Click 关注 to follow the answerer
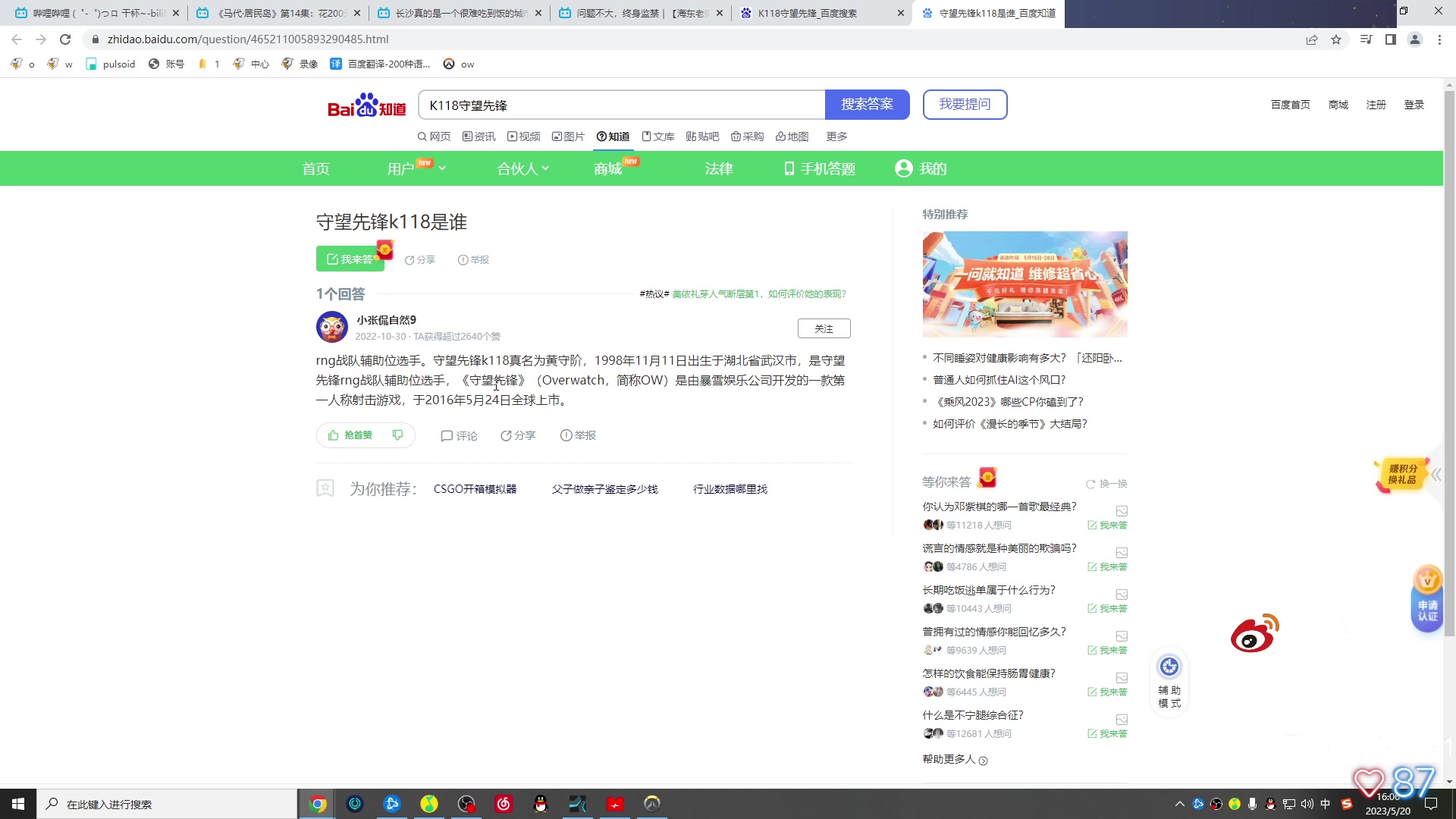Screen dimensions: 1456x819 (x=824, y=328)
